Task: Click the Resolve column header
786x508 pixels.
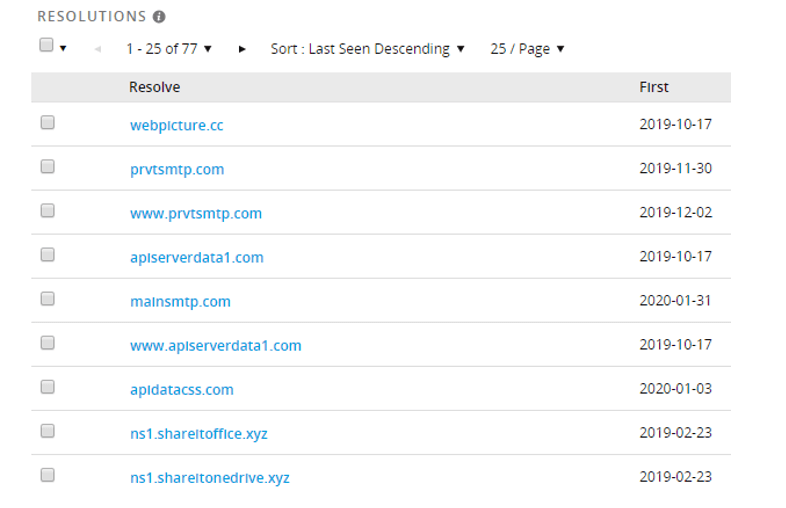Action: click(154, 87)
